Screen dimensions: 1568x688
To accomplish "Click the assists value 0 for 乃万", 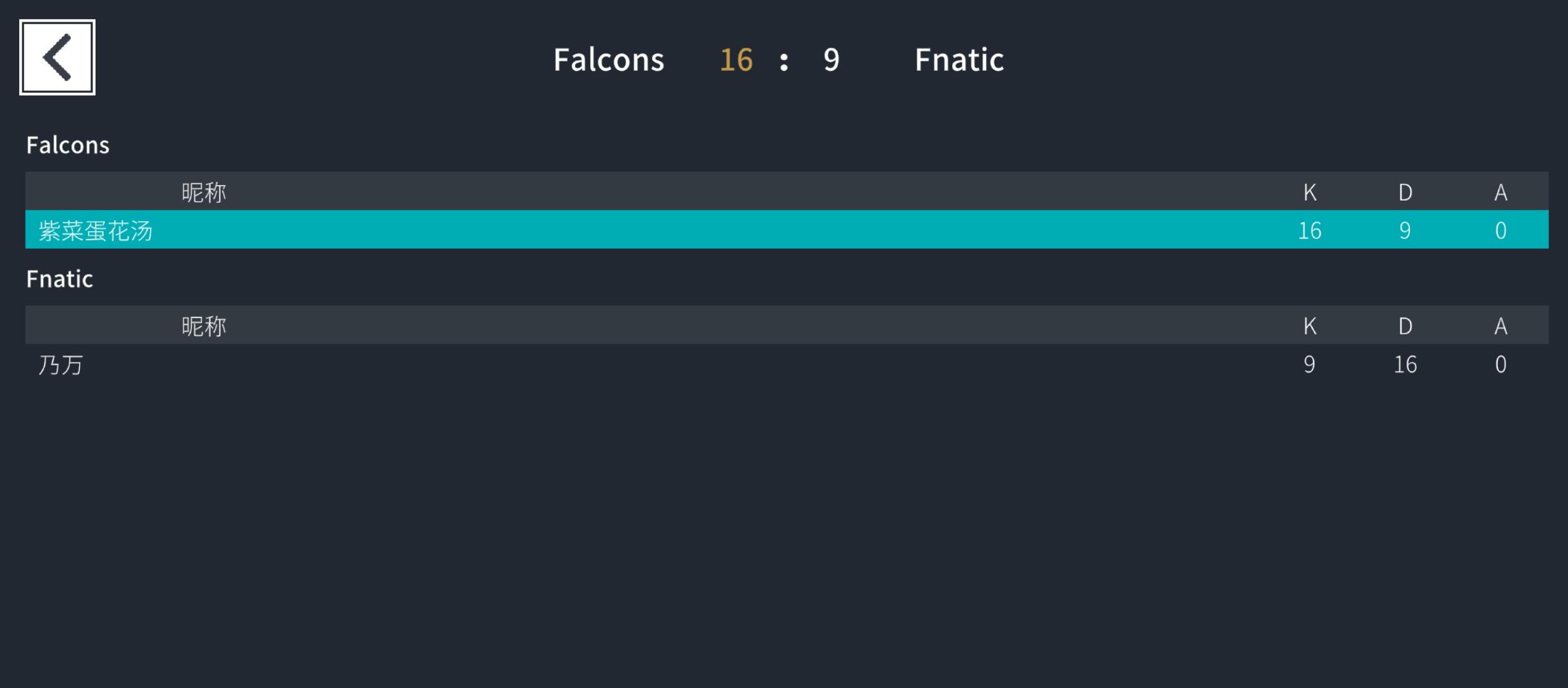I will point(1501,364).
